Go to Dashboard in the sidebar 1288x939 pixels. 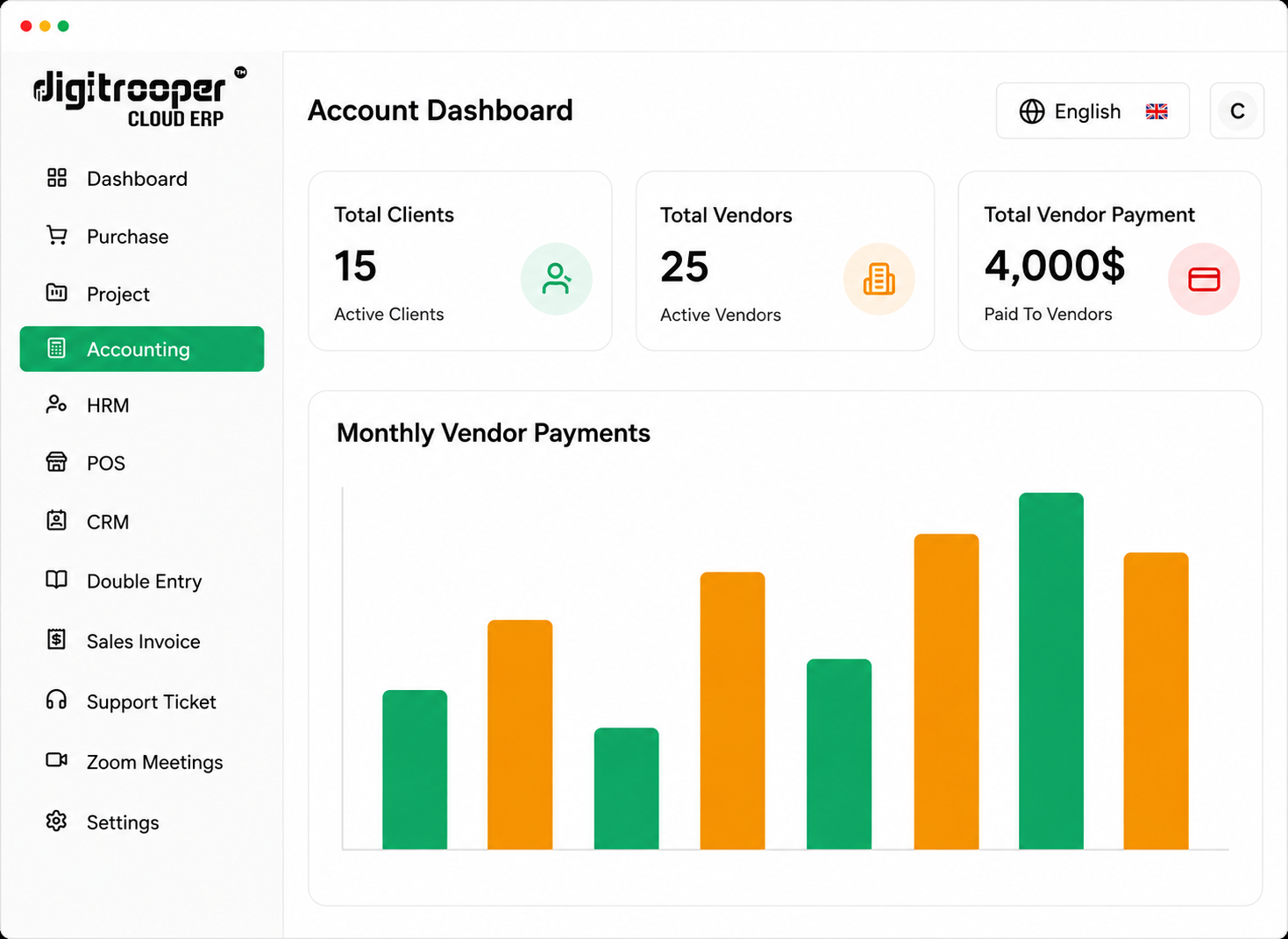(142, 179)
